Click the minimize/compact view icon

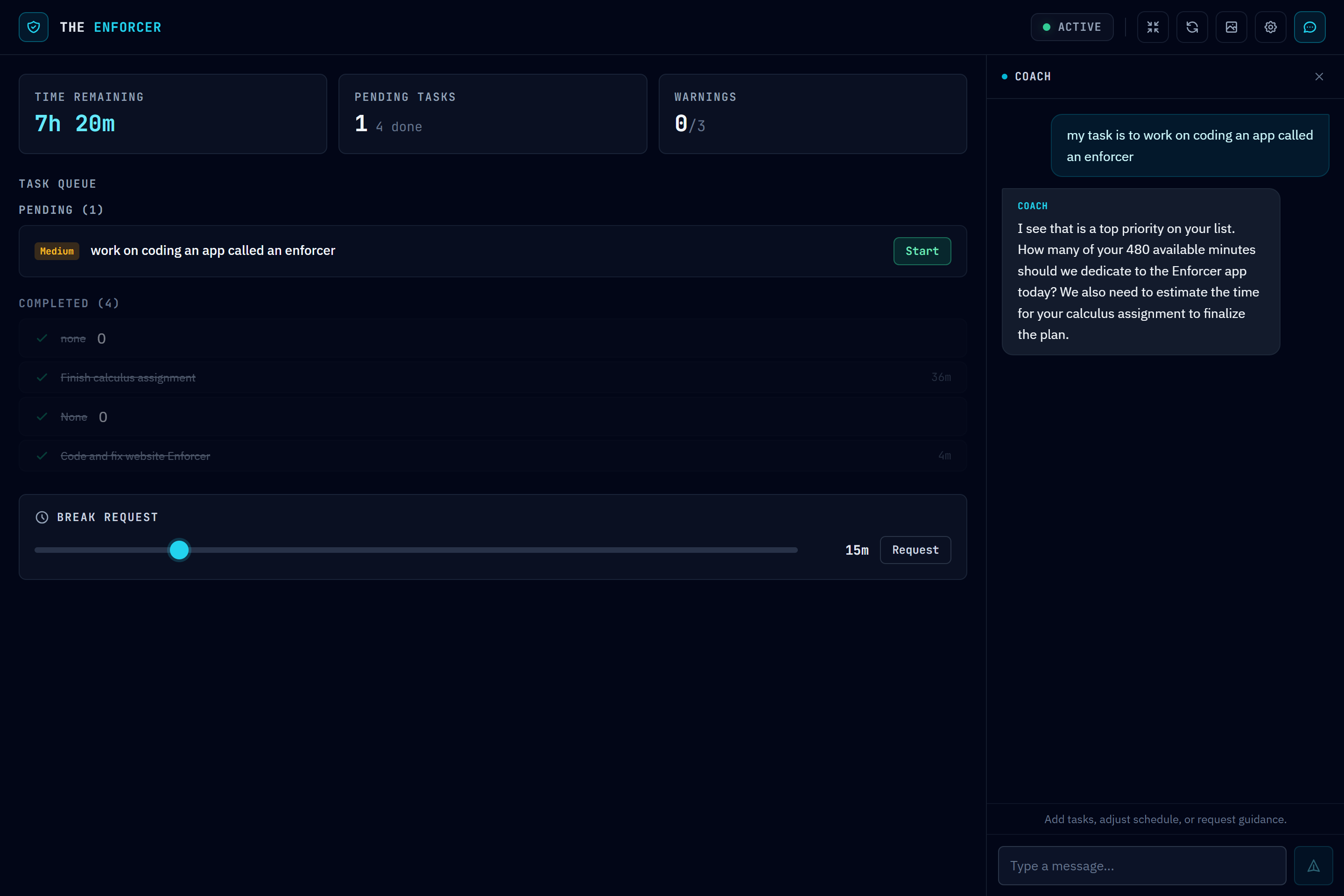[x=1153, y=27]
